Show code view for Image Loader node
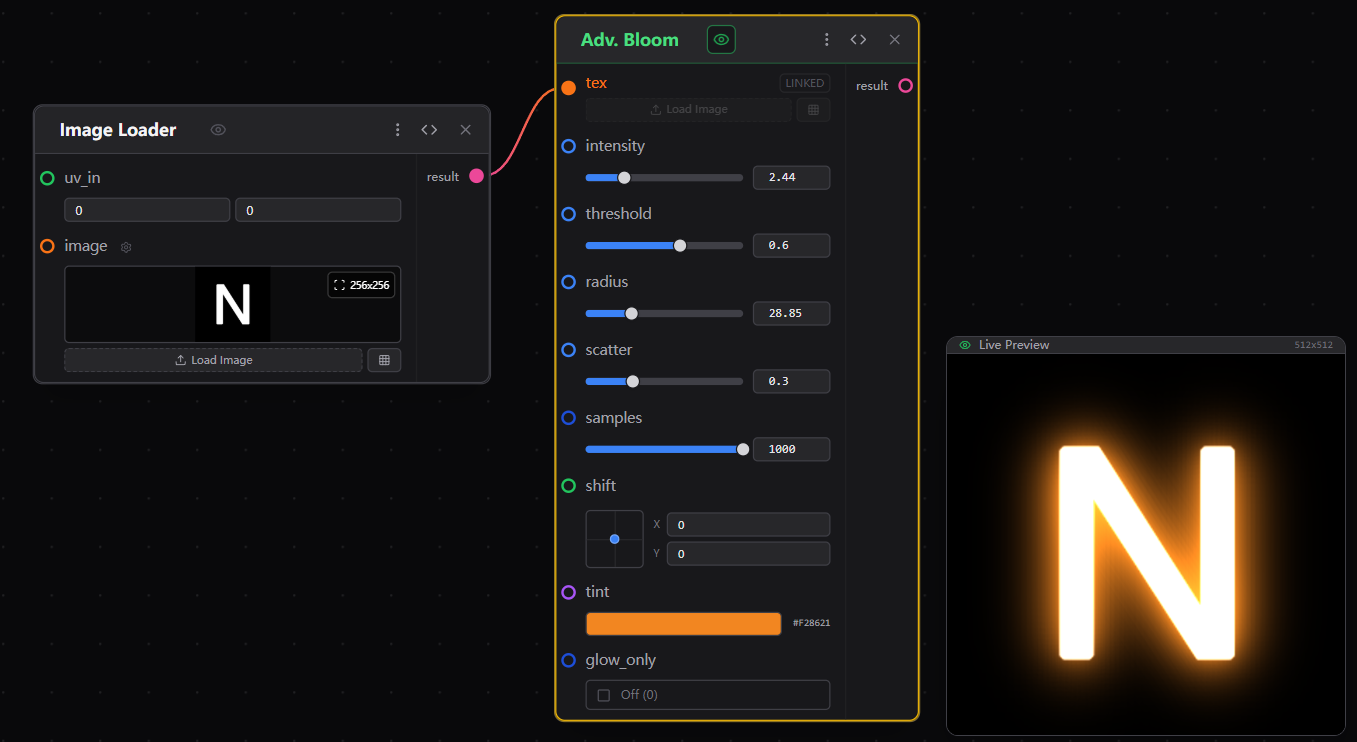Image resolution: width=1357 pixels, height=742 pixels. pos(429,130)
